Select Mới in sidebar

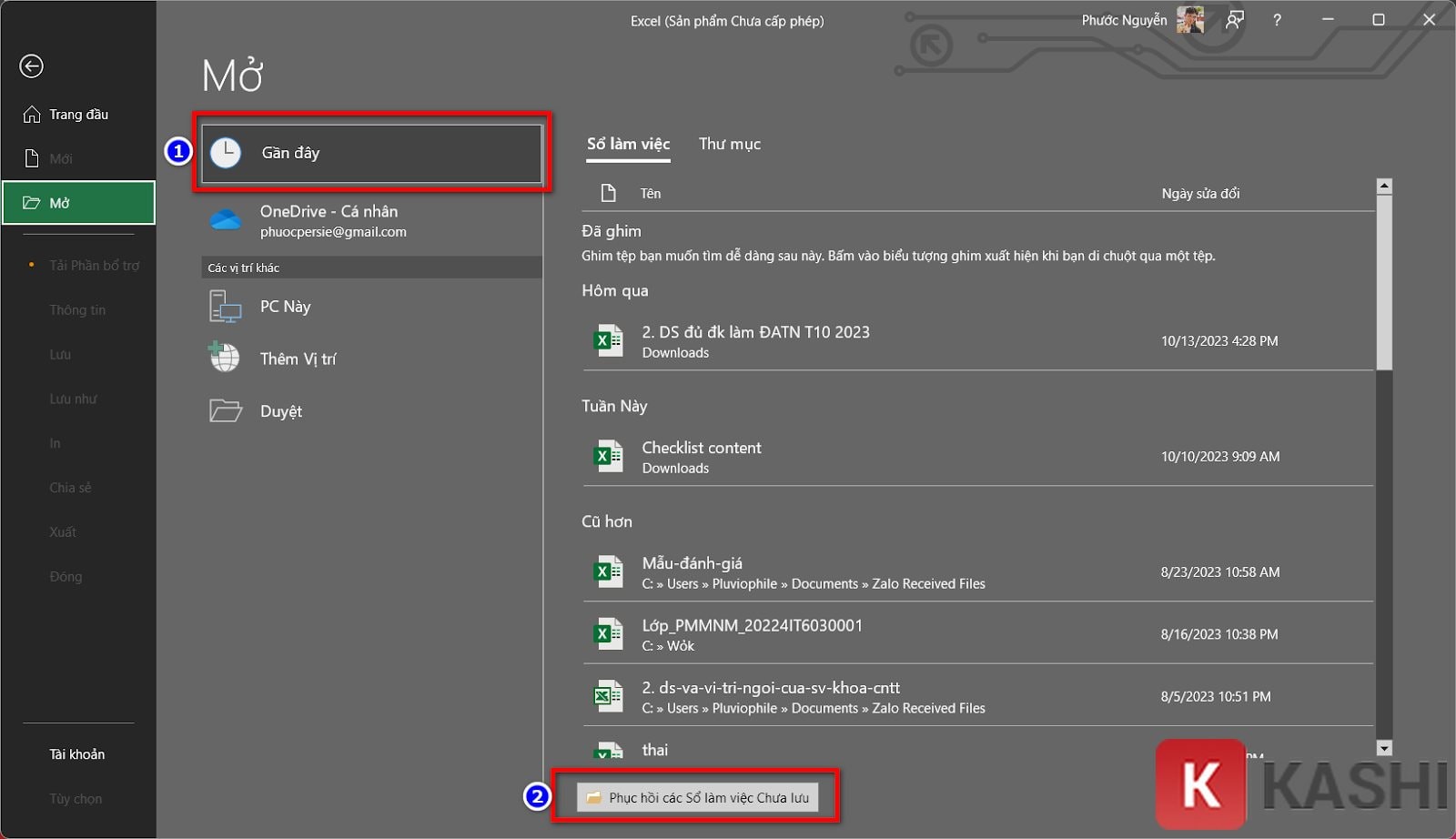click(78, 159)
